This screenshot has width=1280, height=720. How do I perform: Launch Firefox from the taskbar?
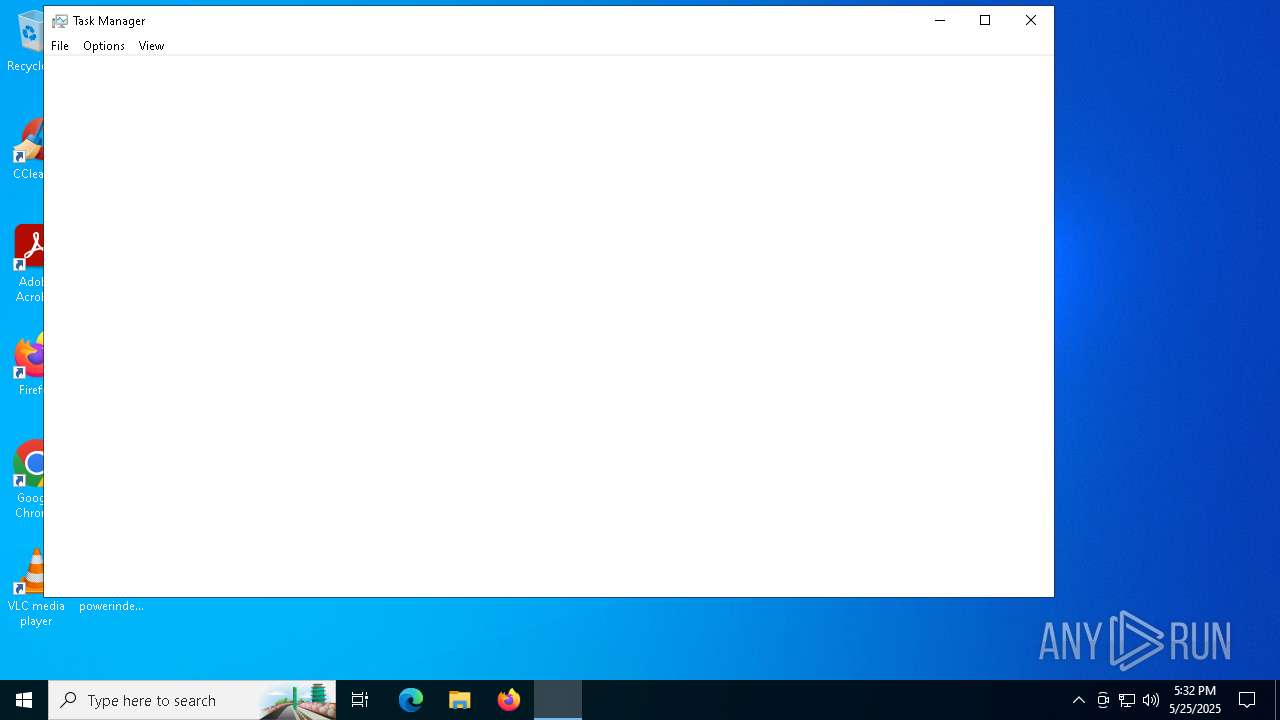(x=509, y=700)
